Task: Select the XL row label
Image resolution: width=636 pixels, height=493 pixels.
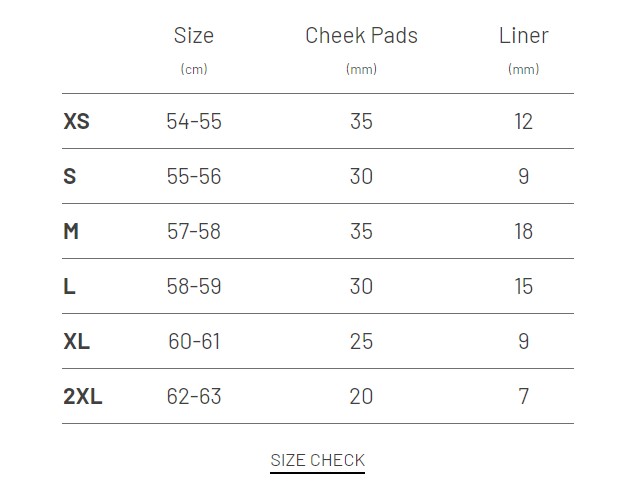Action: pyautogui.click(x=76, y=341)
